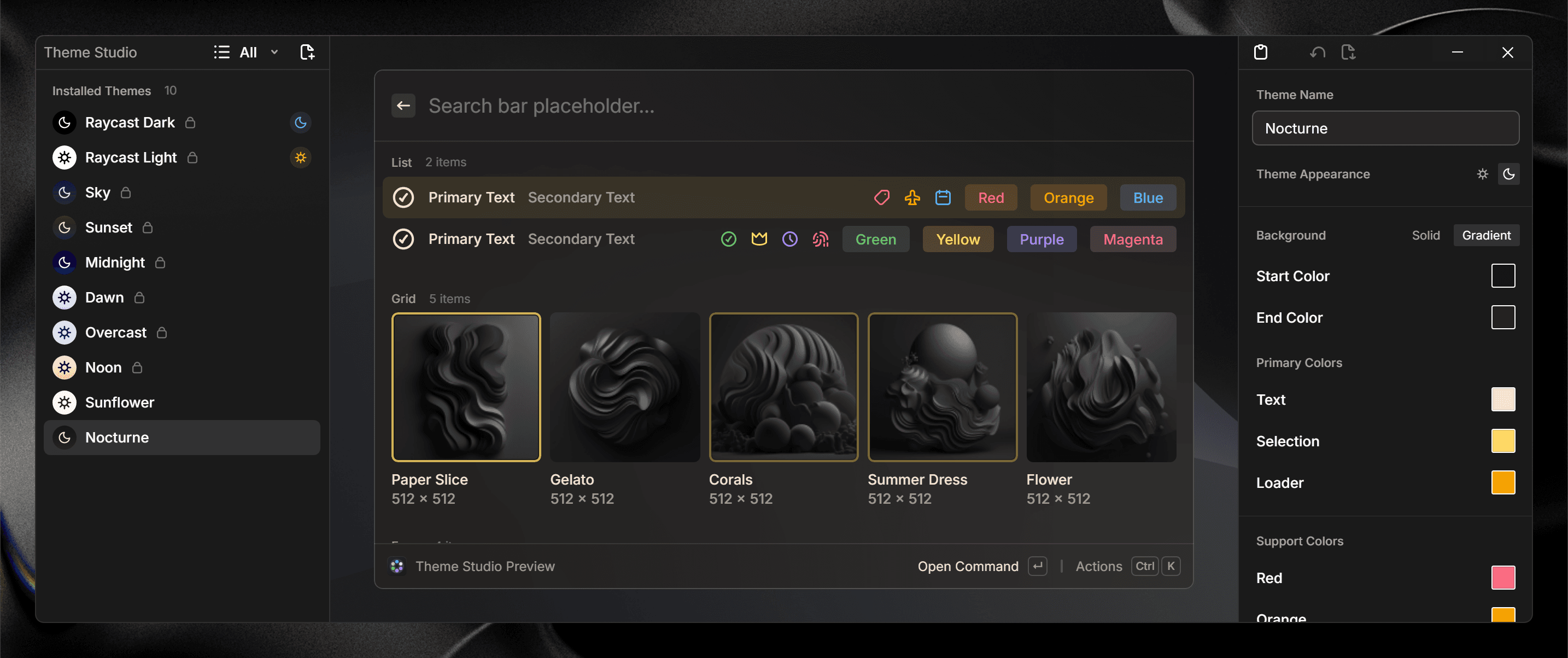Click the airplane icon on the first list row
This screenshot has height=658, width=1568.
point(912,197)
